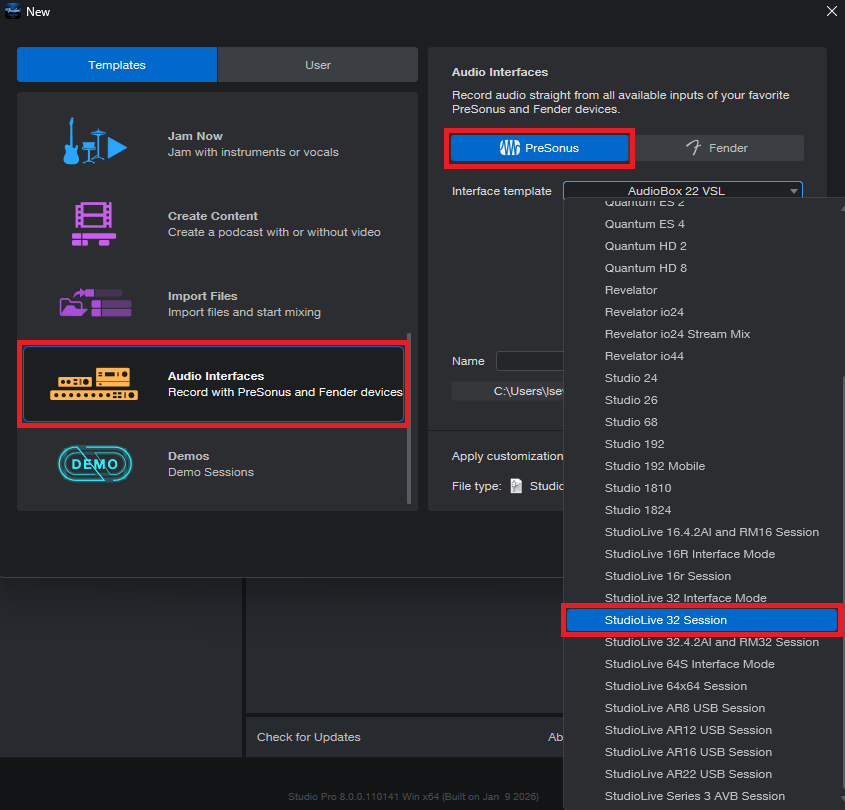Screen dimensions: 845x810
Task: Click the Create Content film strip icon
Action: click(x=94, y=224)
